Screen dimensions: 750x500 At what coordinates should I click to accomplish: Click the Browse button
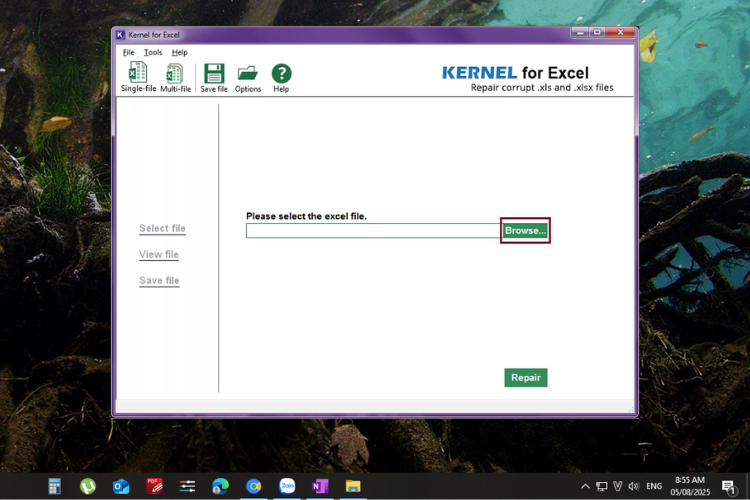(x=525, y=231)
